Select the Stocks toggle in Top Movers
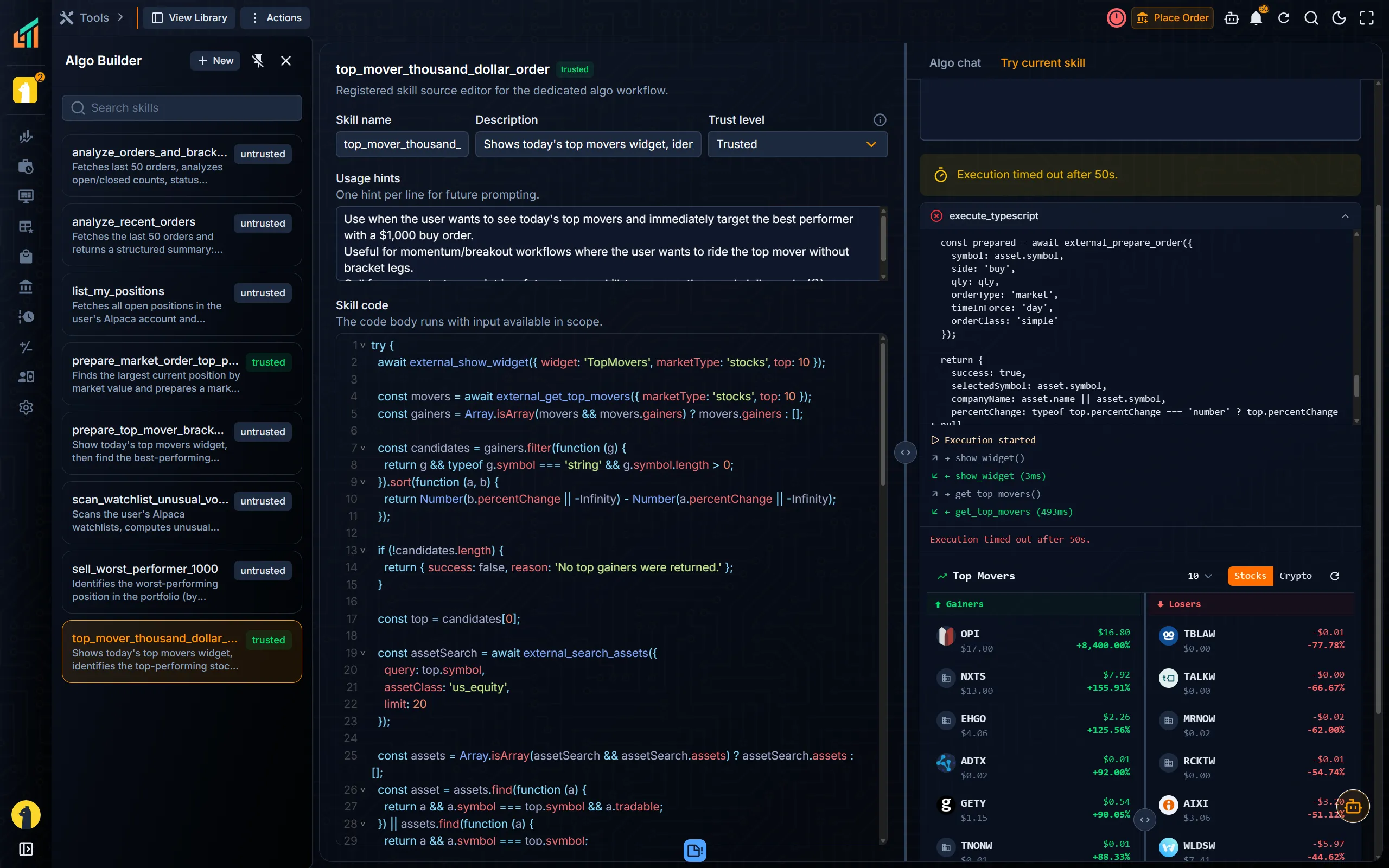 click(1250, 576)
